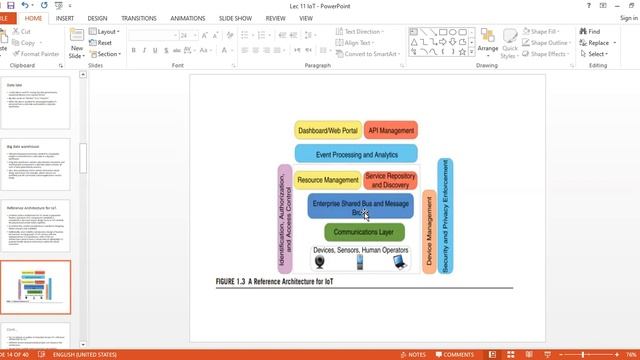Switch to the INSERT tab
640x360 pixels.
tap(65, 18)
